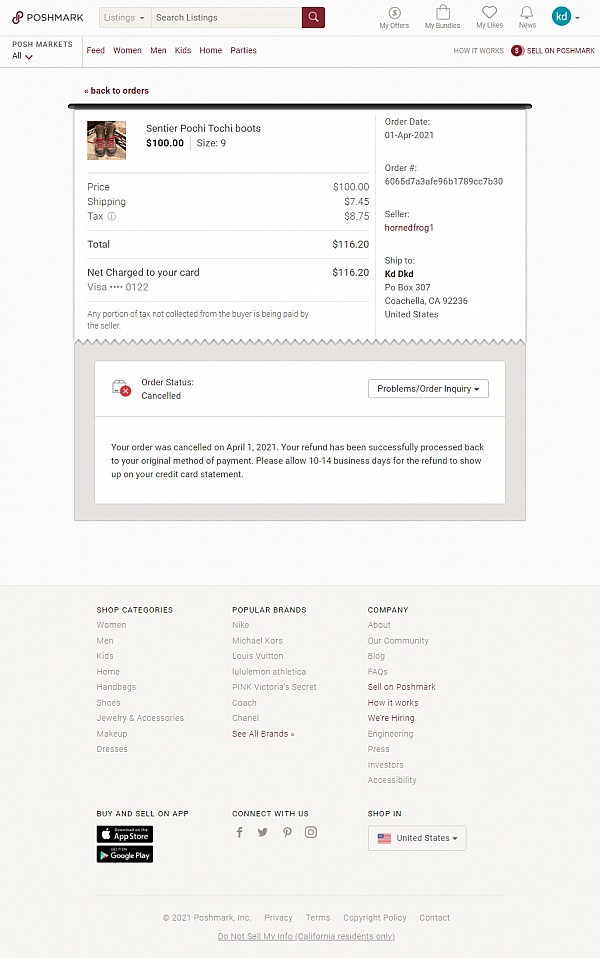Screen dimensions: 600x958
Task: Open the Facebook social icon
Action: 238,831
